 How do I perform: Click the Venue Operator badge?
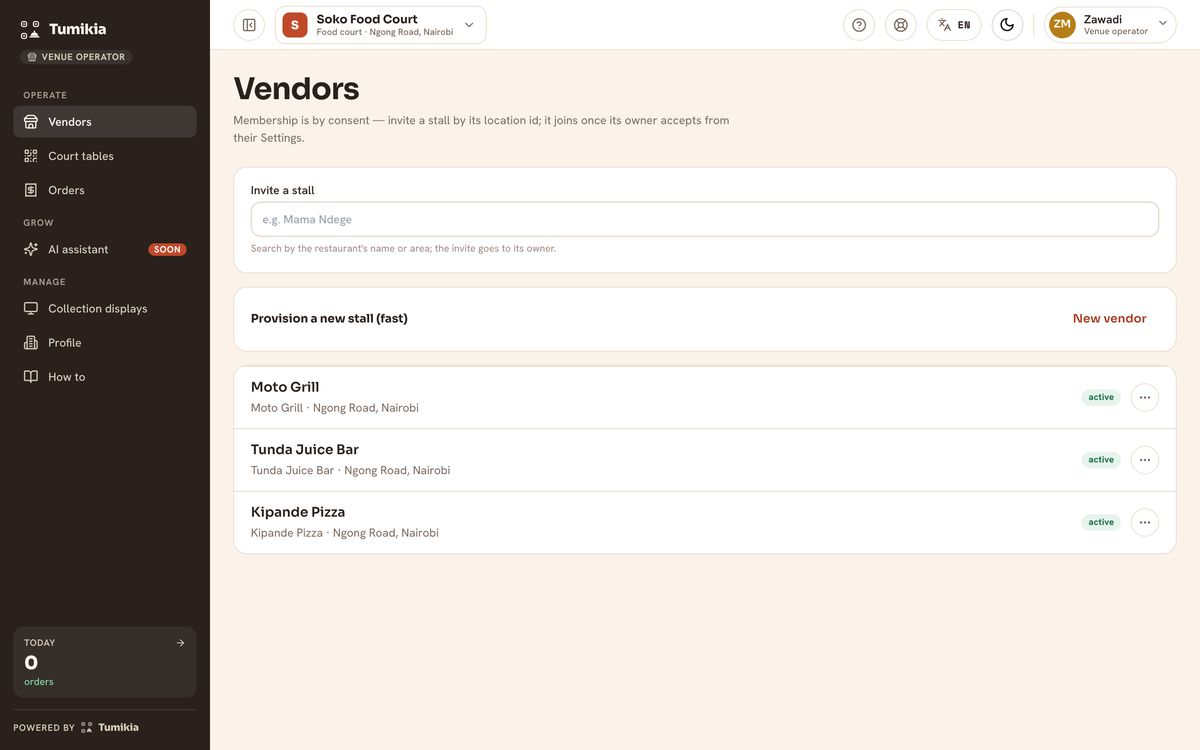pos(76,57)
